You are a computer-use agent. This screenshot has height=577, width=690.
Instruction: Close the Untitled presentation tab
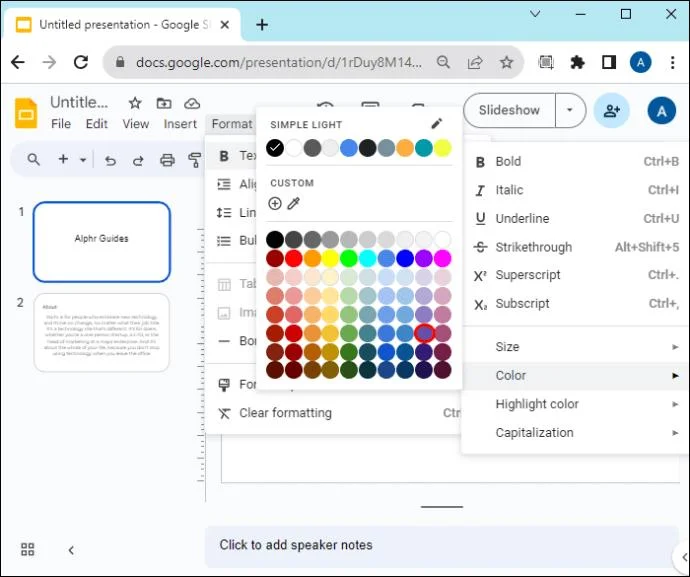tap(224, 25)
